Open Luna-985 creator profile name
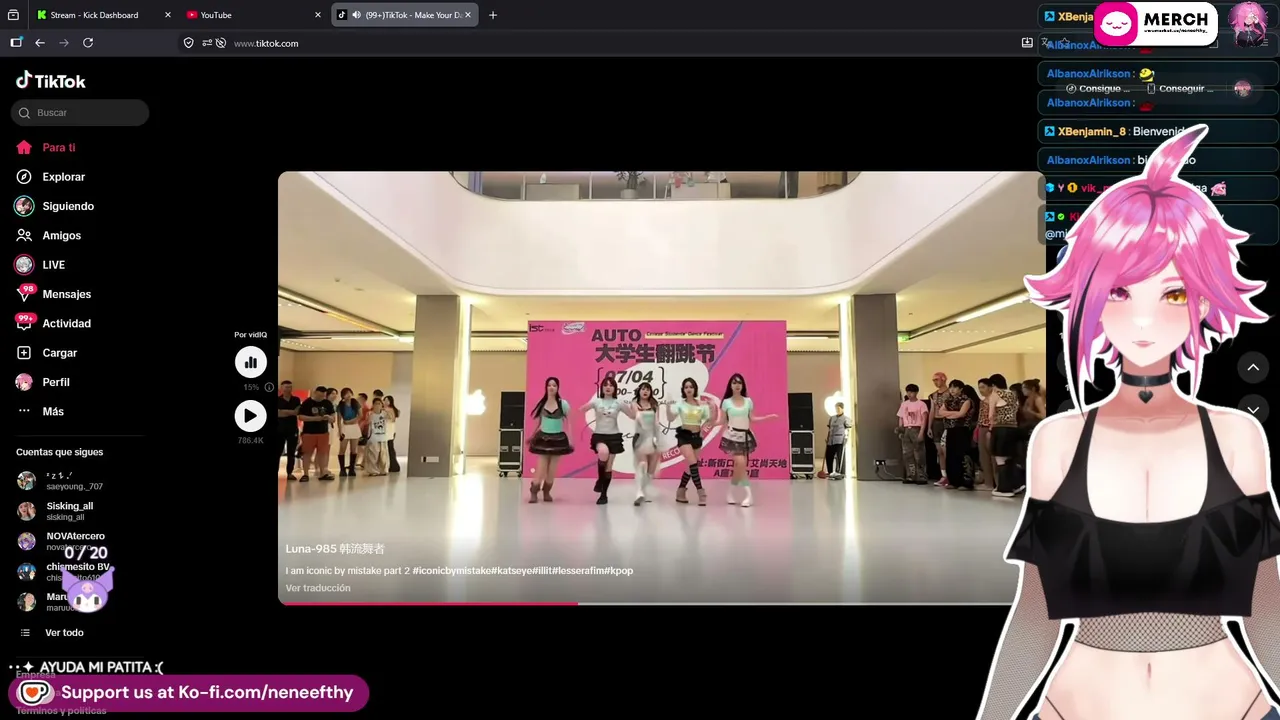 click(335, 549)
